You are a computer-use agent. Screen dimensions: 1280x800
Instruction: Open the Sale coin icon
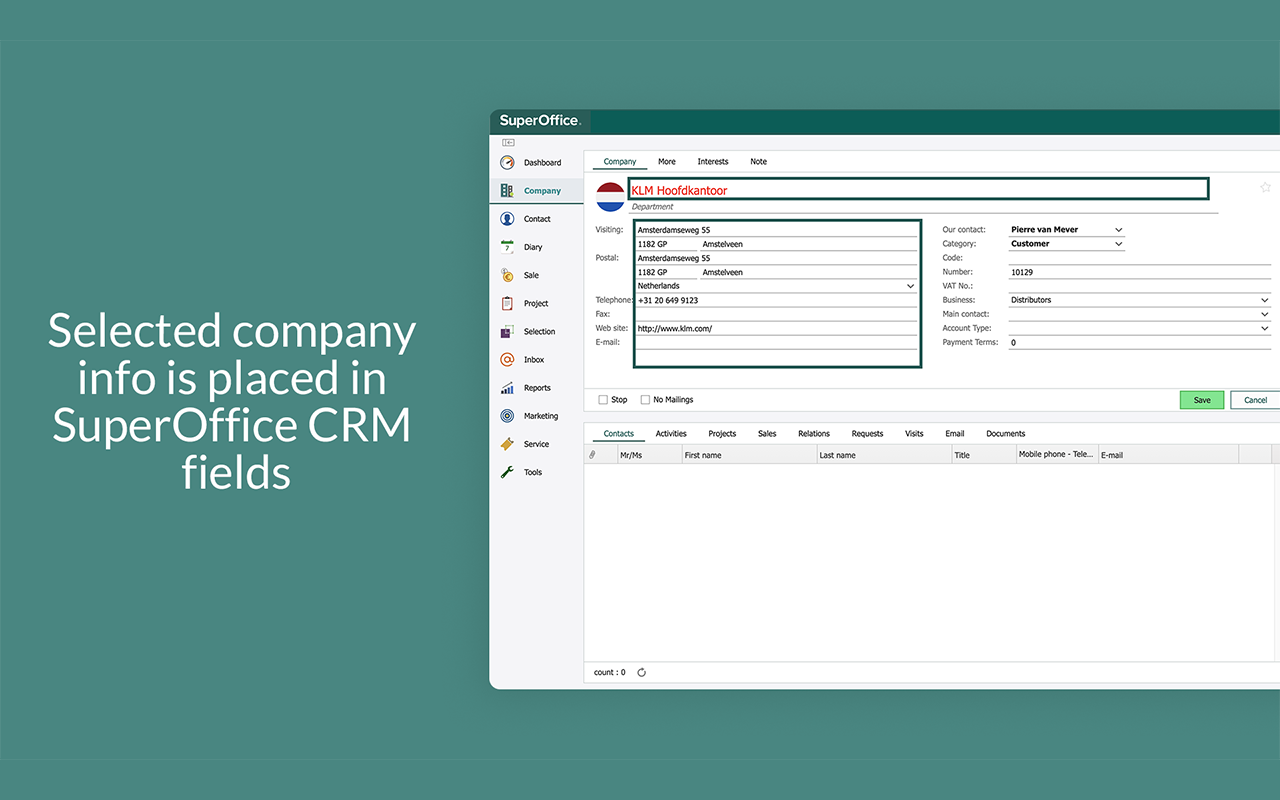pos(507,275)
